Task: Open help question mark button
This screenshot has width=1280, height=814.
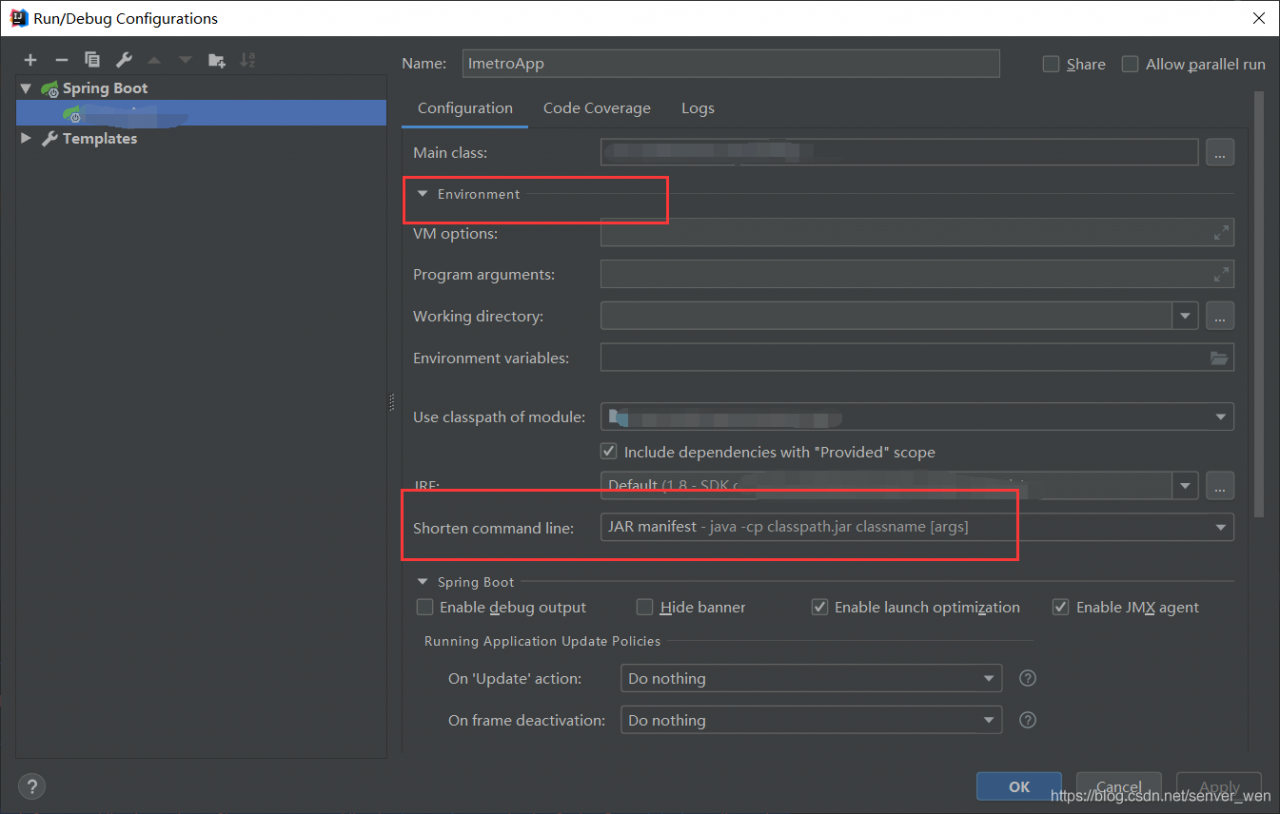Action: pos(32,786)
